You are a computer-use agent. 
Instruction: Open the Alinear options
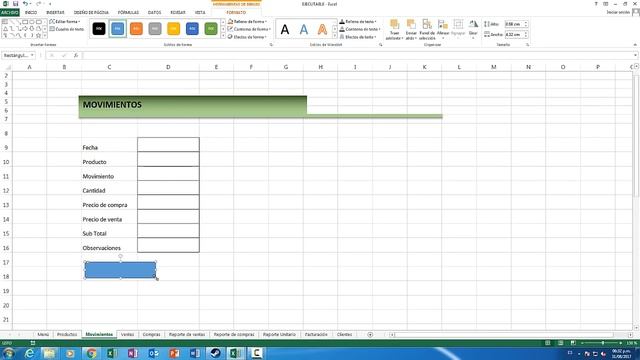click(x=443, y=29)
